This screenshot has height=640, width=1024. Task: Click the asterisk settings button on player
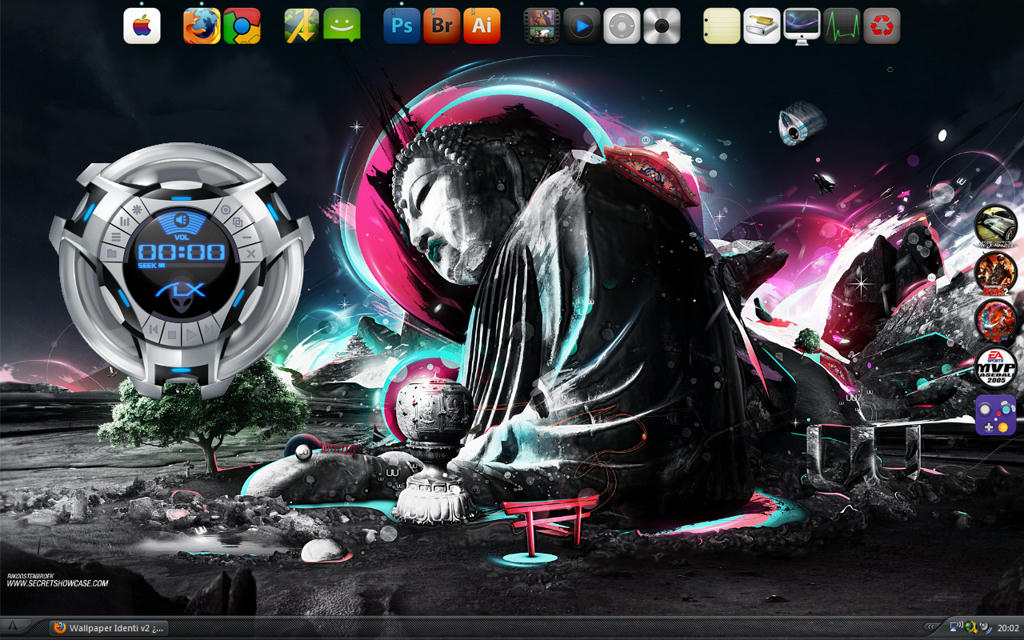137,210
